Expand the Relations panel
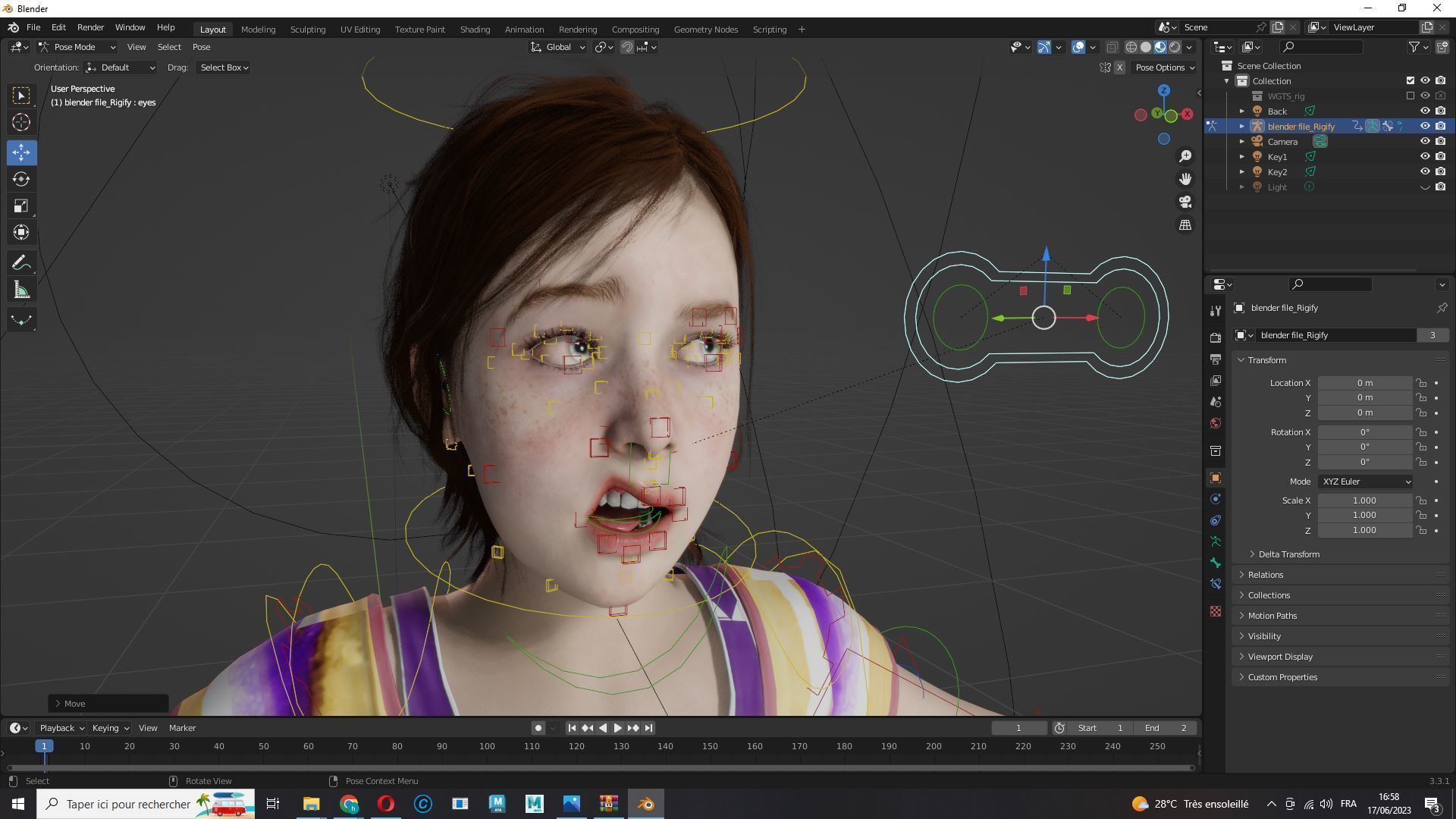 click(x=1341, y=575)
